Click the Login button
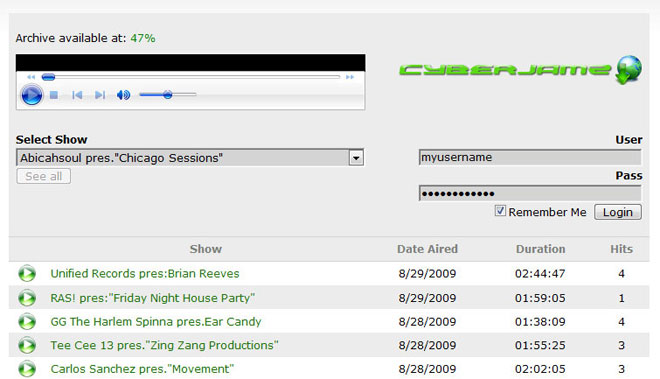The image size is (660, 379). tap(618, 212)
